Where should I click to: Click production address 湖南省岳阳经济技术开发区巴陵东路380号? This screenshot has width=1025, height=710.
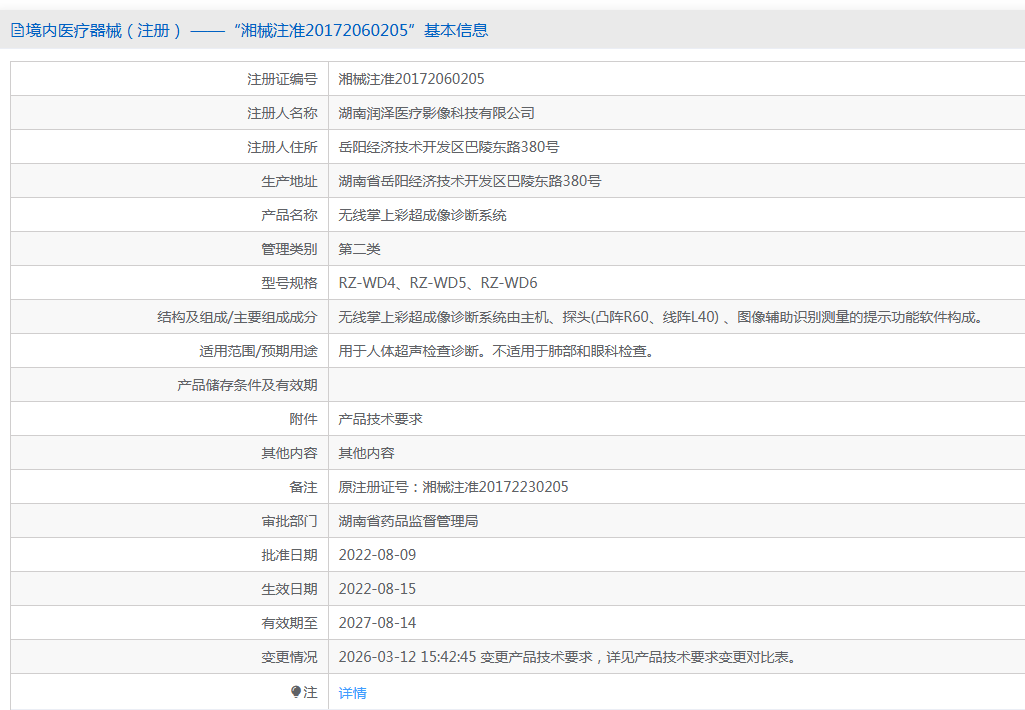(x=469, y=181)
